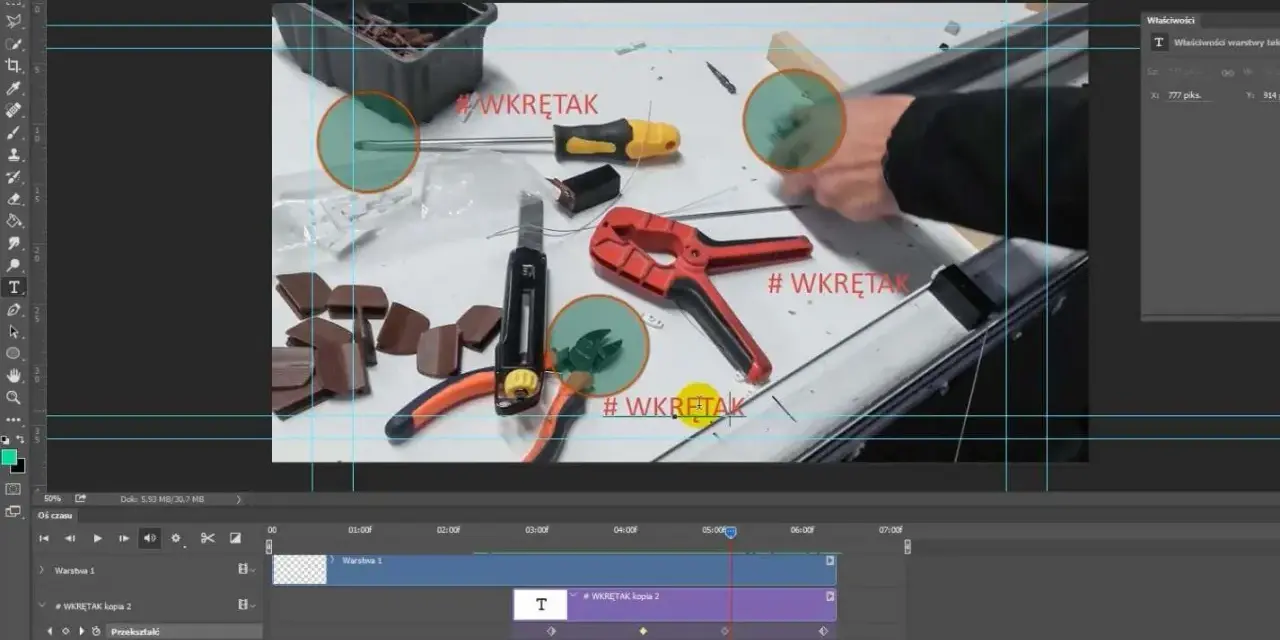This screenshot has width=1280, height=640.
Task: Click the work area end handle
Action: [907, 546]
